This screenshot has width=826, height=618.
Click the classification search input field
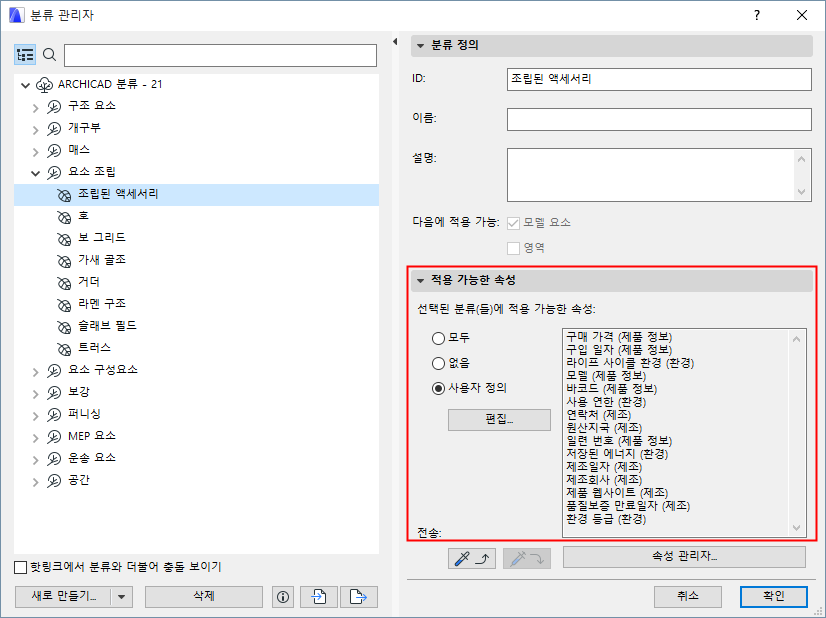(x=220, y=55)
